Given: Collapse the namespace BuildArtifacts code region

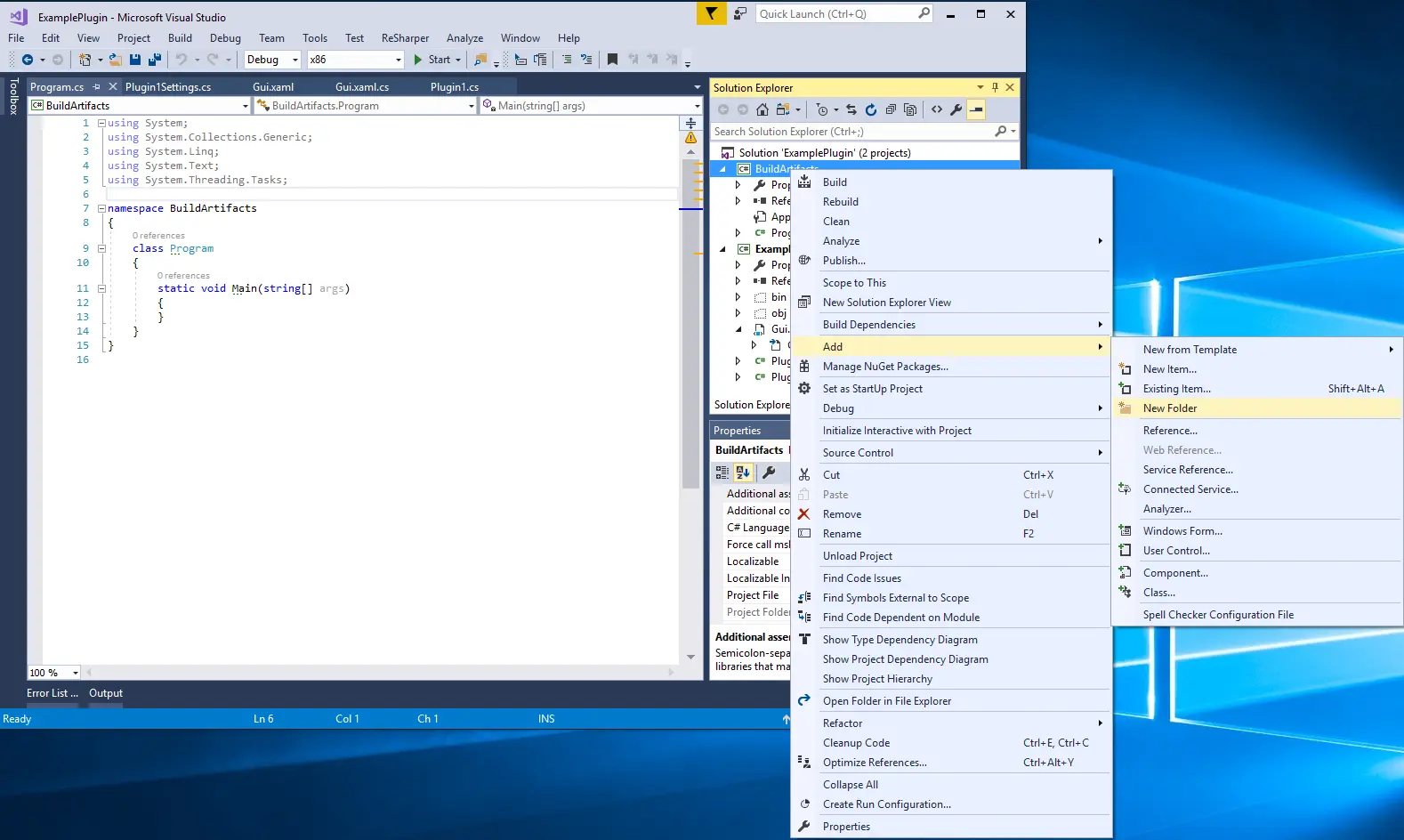Looking at the screenshot, I should pos(101,208).
